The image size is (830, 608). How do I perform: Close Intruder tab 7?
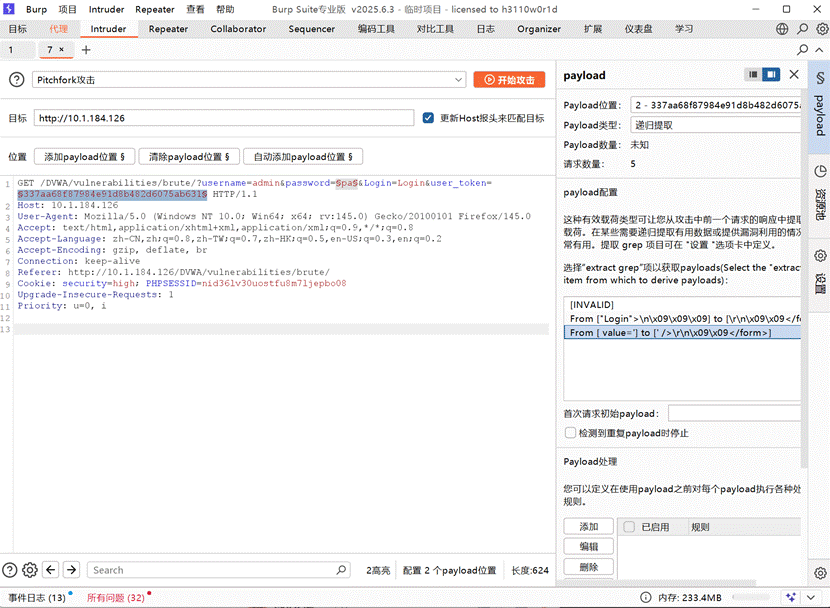click(x=61, y=49)
